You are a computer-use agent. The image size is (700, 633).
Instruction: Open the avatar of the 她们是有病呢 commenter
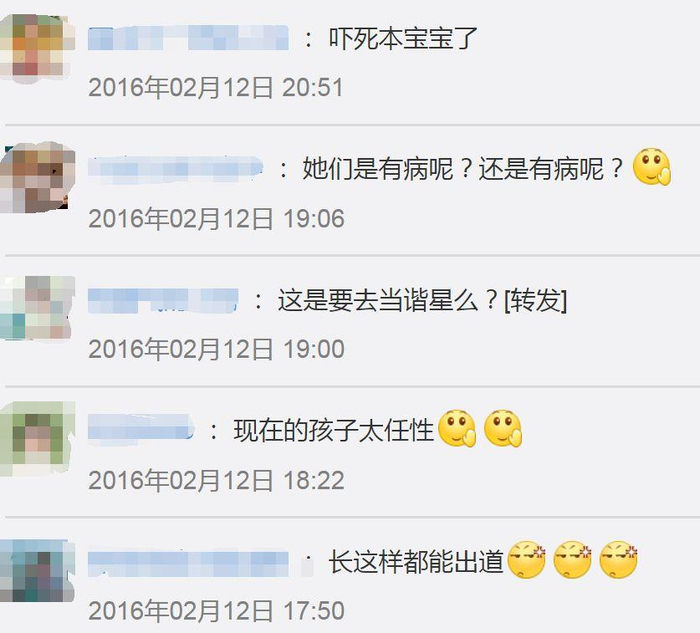37,177
